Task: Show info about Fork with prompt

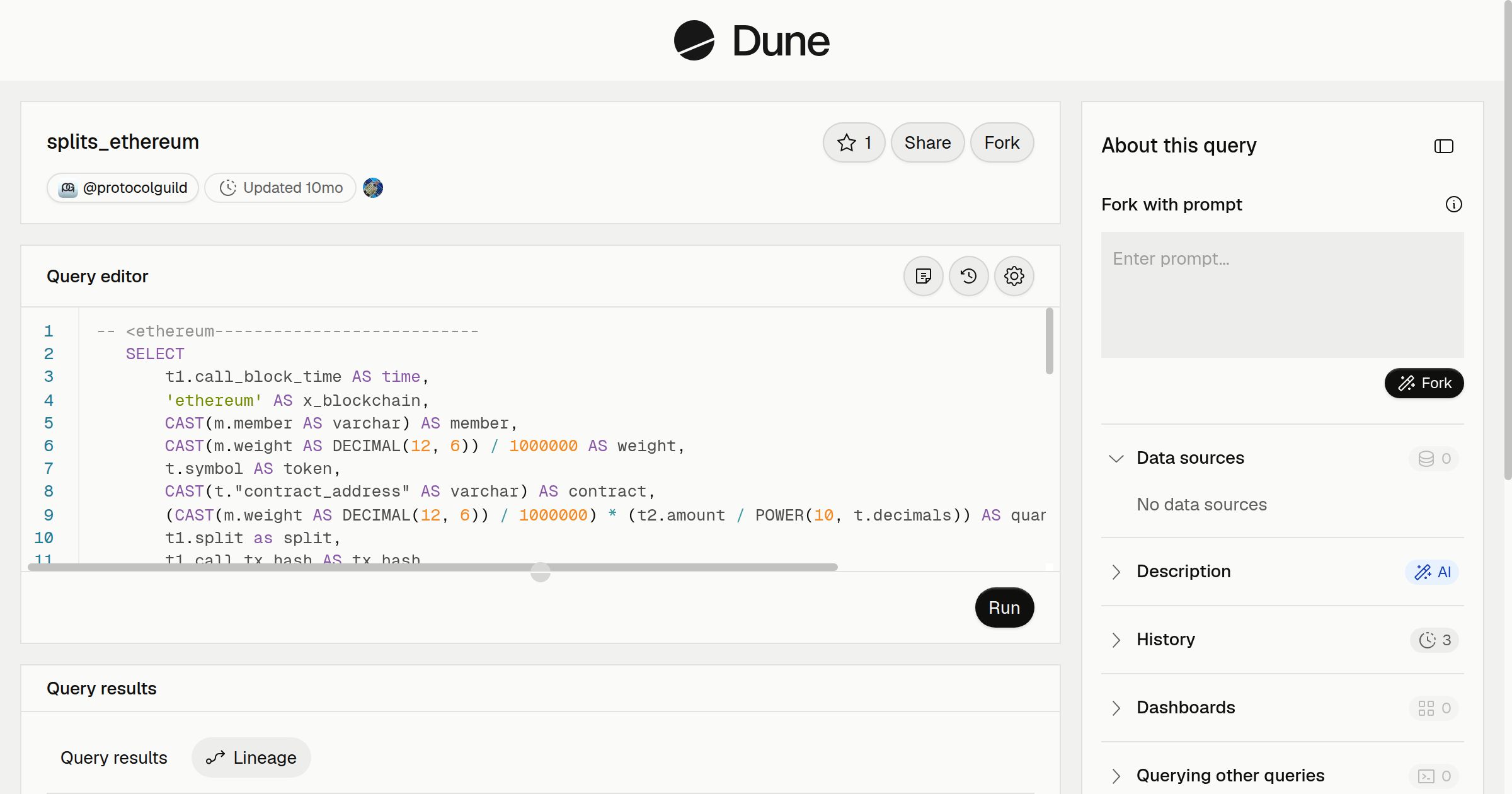Action: [1454, 204]
